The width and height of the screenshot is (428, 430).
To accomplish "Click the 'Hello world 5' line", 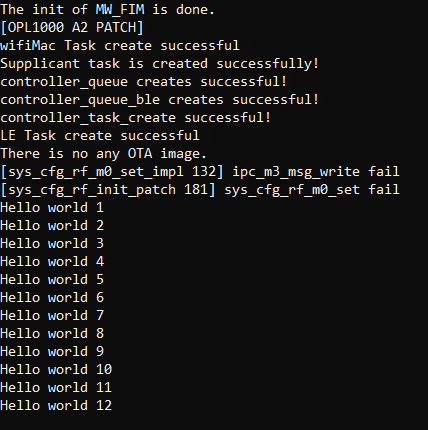I will pyautogui.click(x=52, y=279).
